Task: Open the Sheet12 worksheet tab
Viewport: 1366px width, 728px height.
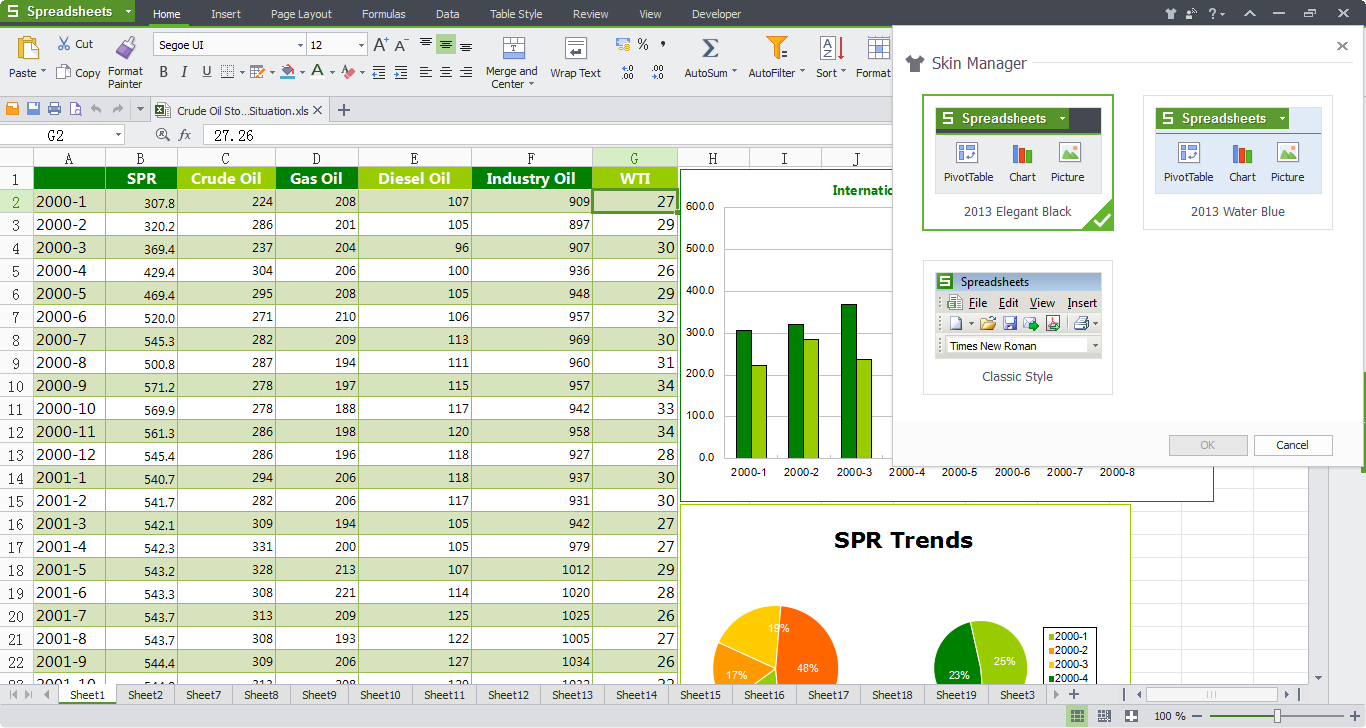Action: pos(508,694)
